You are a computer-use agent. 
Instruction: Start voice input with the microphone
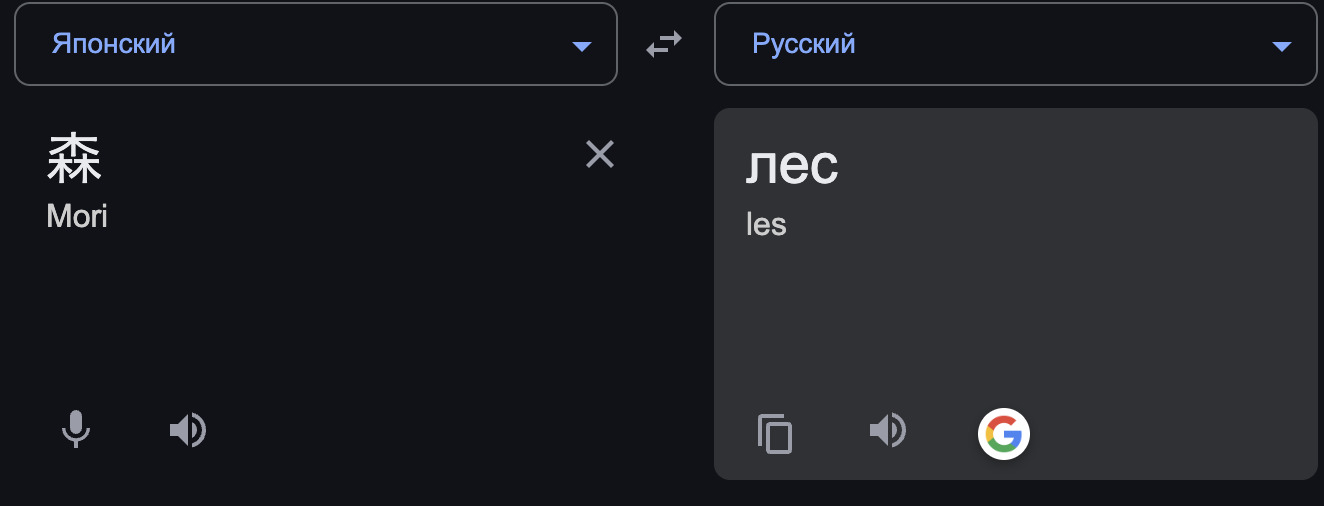(x=76, y=430)
